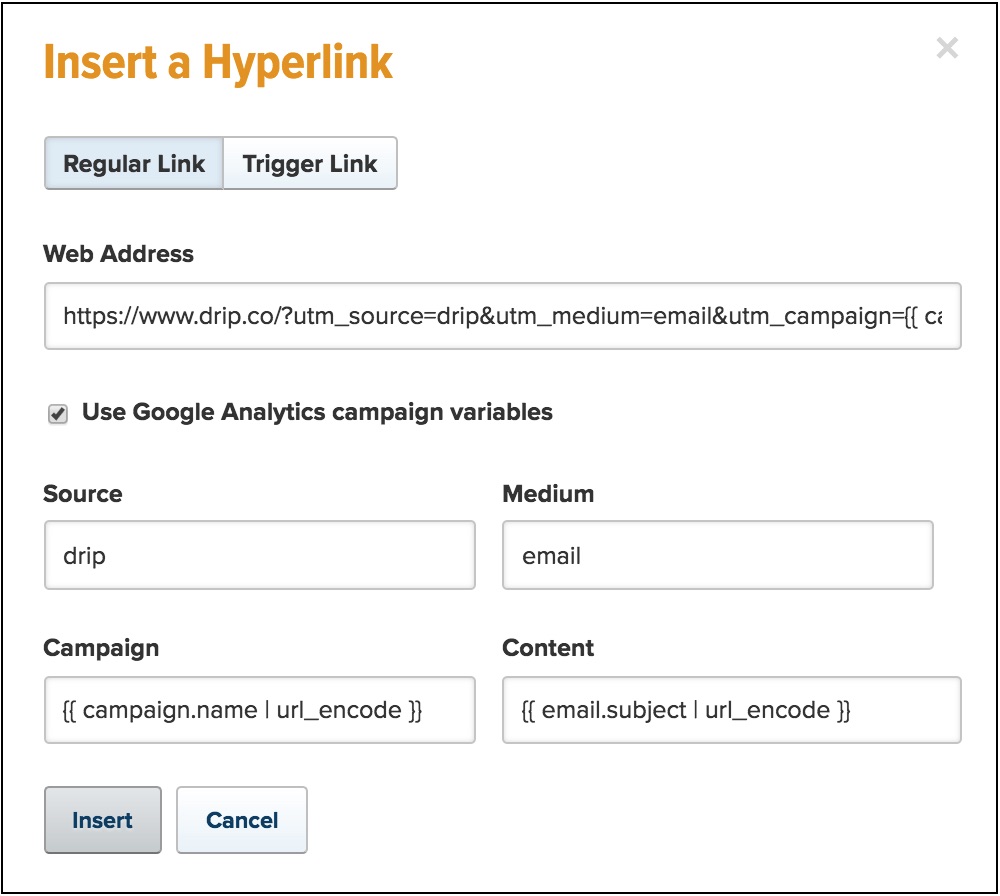This screenshot has height=896, width=1000.
Task: Click the Google Analytics campaign variables label text
Action: point(317,412)
